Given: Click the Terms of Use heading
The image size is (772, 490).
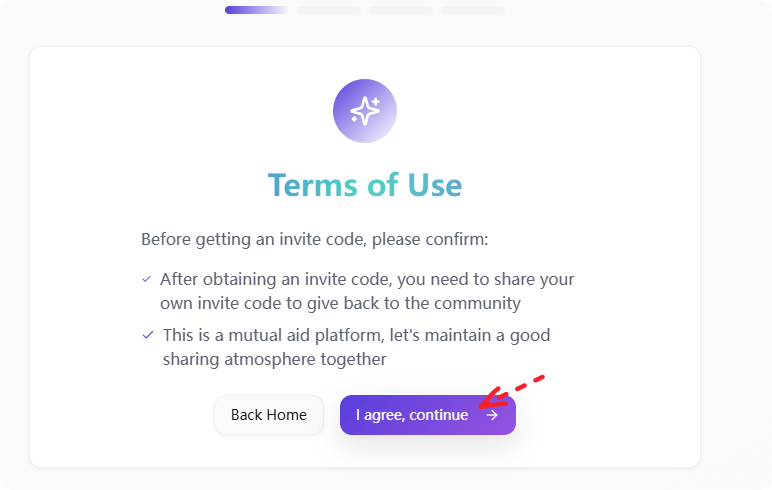Looking at the screenshot, I should [x=365, y=186].
